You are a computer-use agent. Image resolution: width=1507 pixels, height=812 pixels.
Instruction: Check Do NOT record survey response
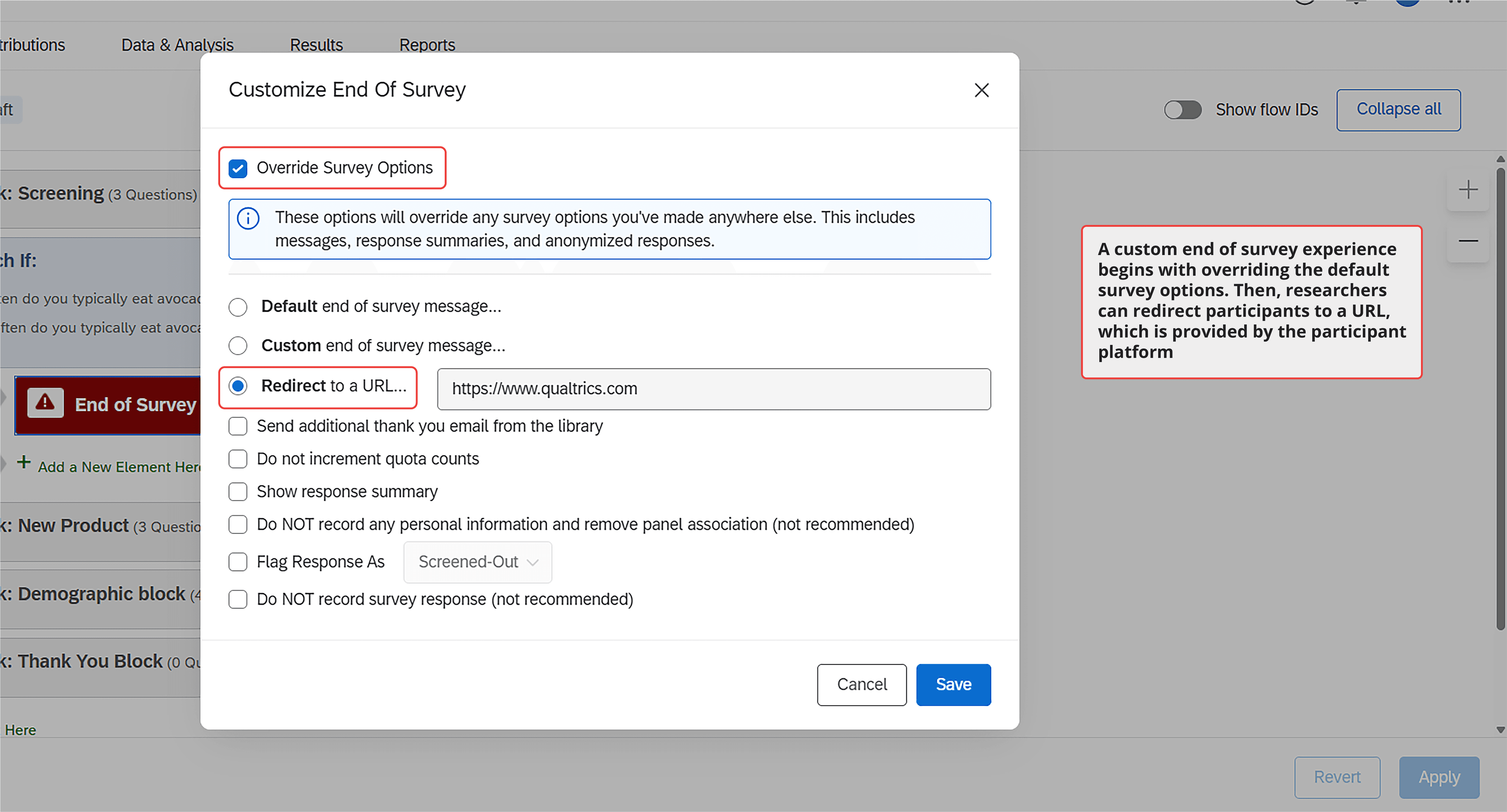[237, 600]
